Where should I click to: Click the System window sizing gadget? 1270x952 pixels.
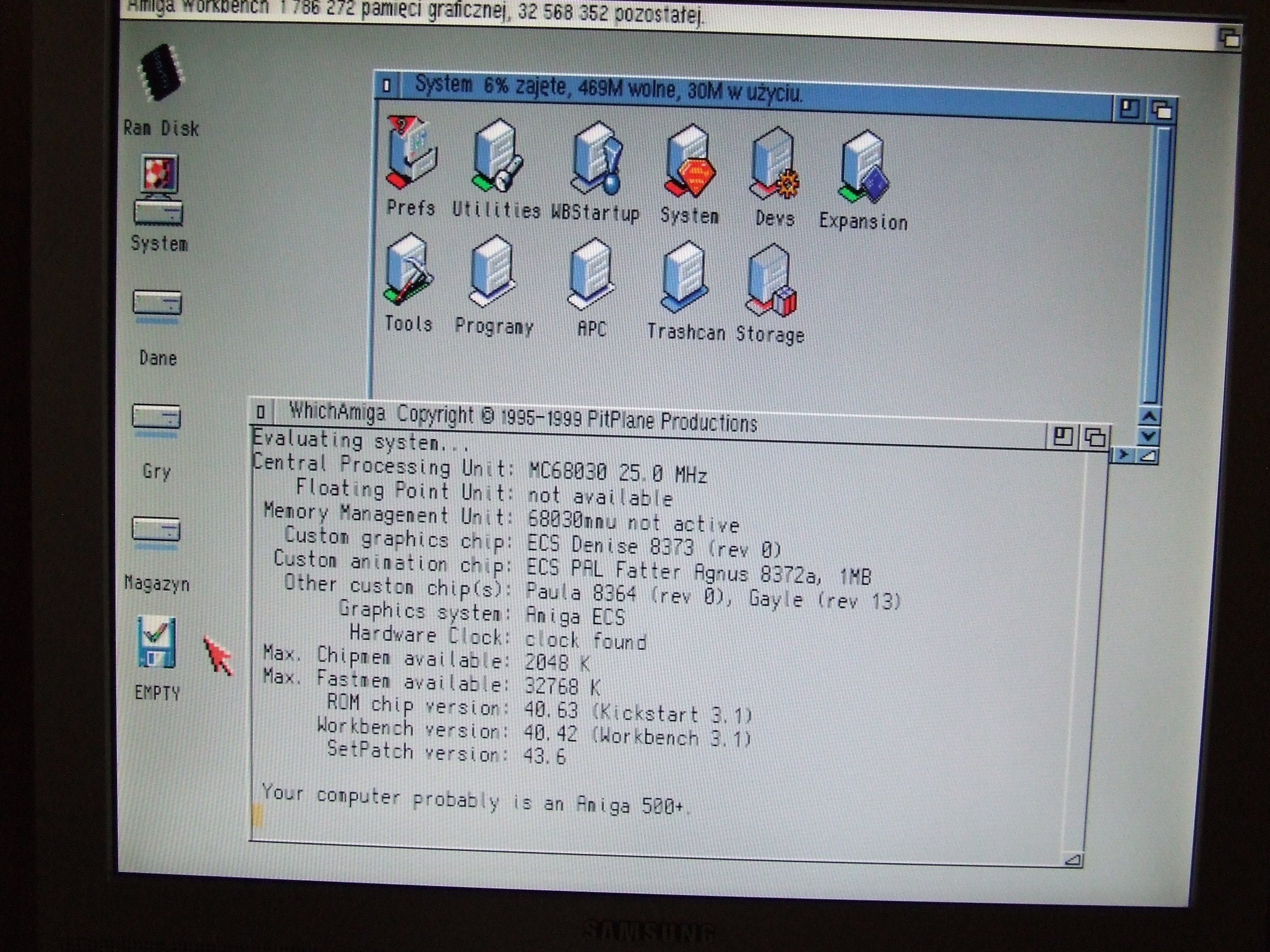pyautogui.click(x=1148, y=457)
